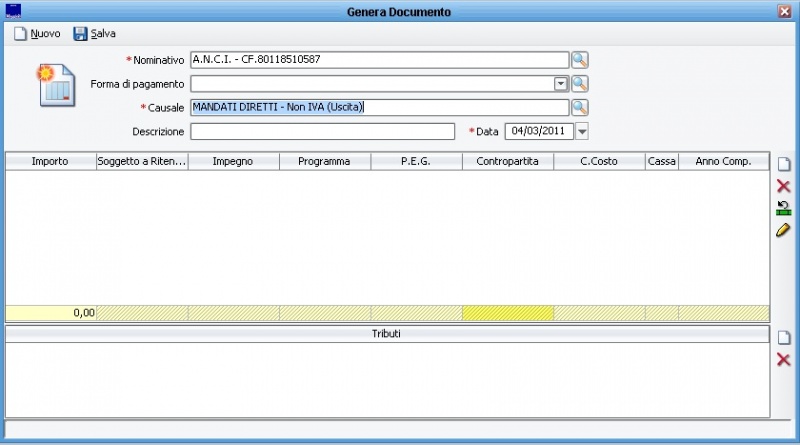Click the Salva toolbar button
Image resolution: width=800 pixels, height=445 pixels.
pyautogui.click(x=94, y=33)
